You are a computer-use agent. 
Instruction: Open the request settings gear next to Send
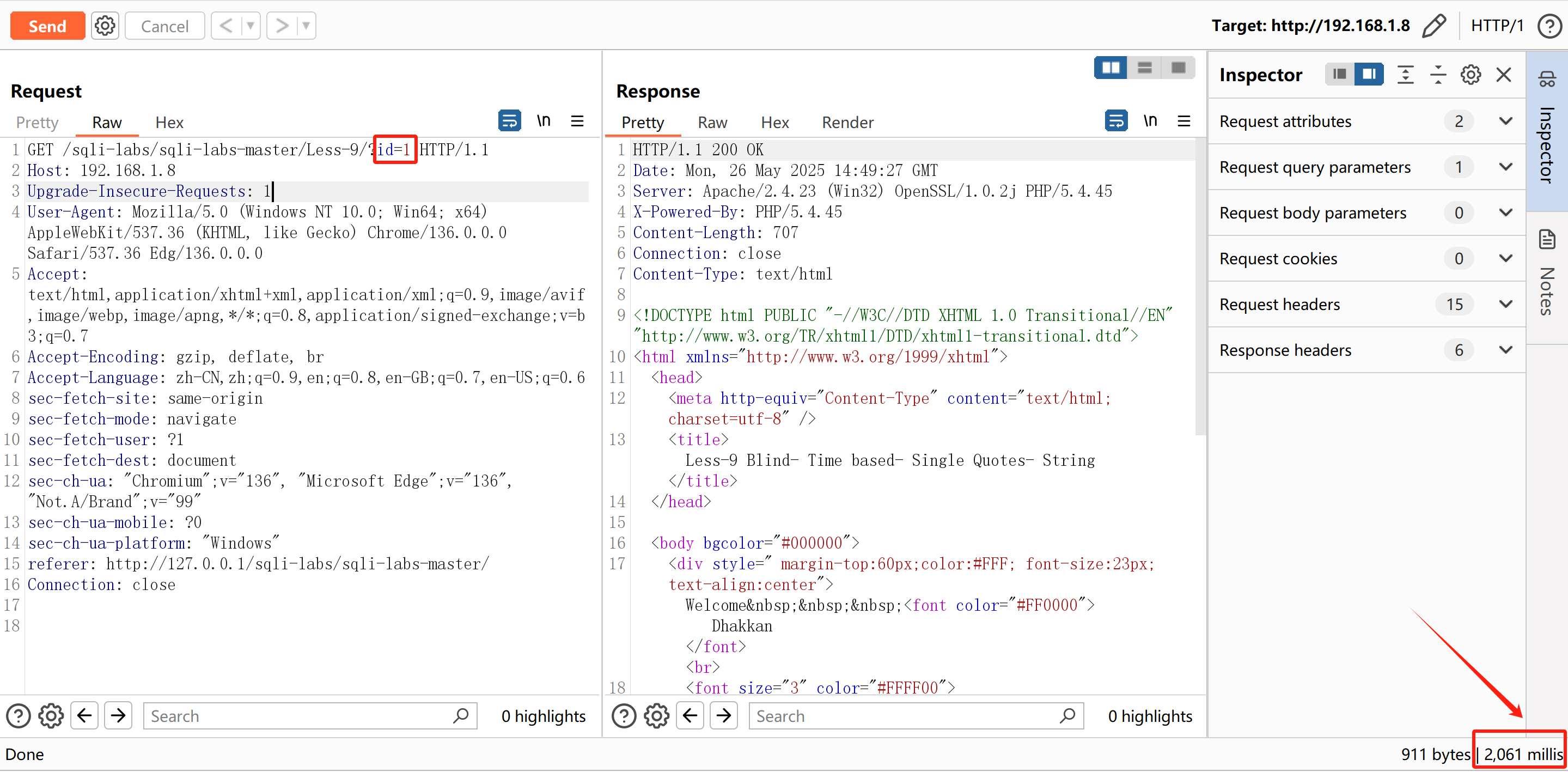[105, 26]
